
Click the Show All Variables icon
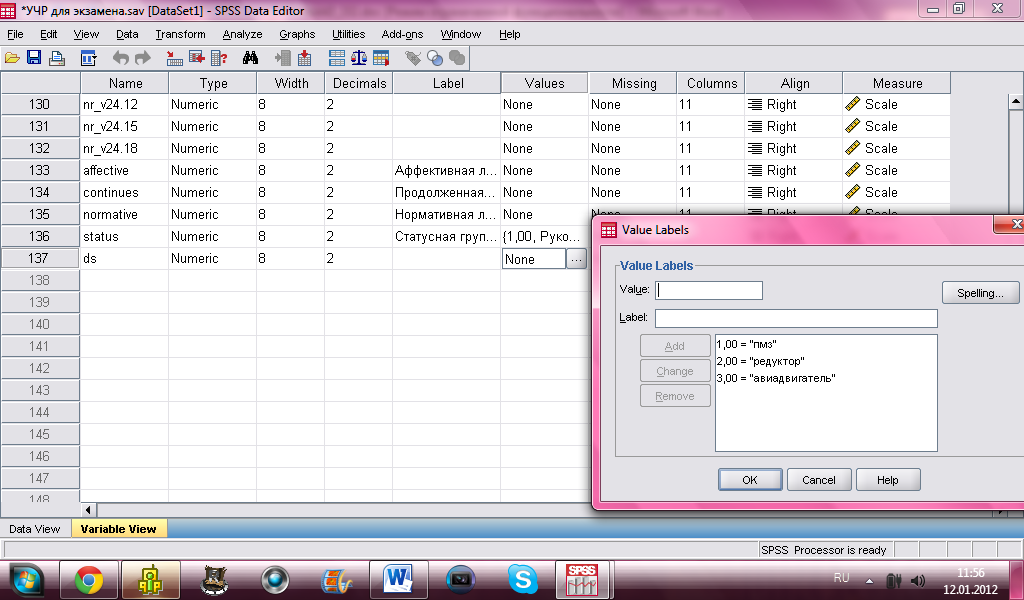(457, 58)
